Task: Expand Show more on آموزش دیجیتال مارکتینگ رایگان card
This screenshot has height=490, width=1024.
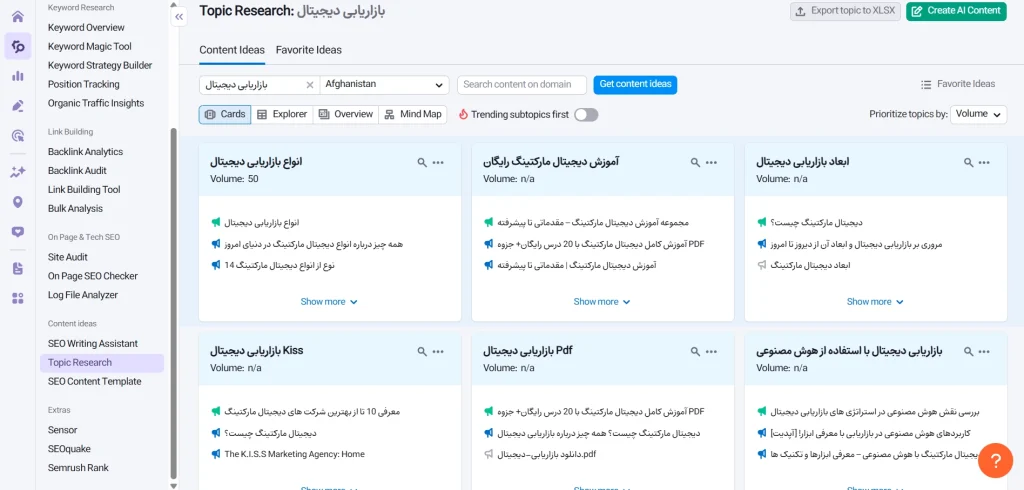Action: tap(602, 302)
